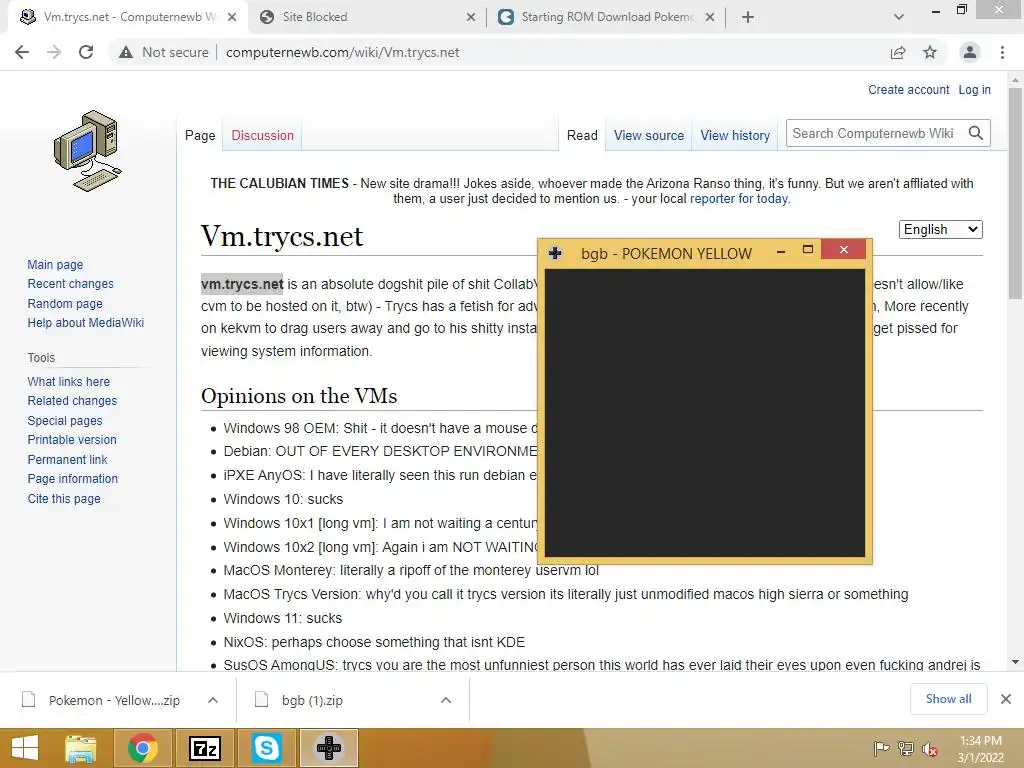The width and height of the screenshot is (1024, 768).
Task: Select the Read tab
Action: [x=582, y=135]
